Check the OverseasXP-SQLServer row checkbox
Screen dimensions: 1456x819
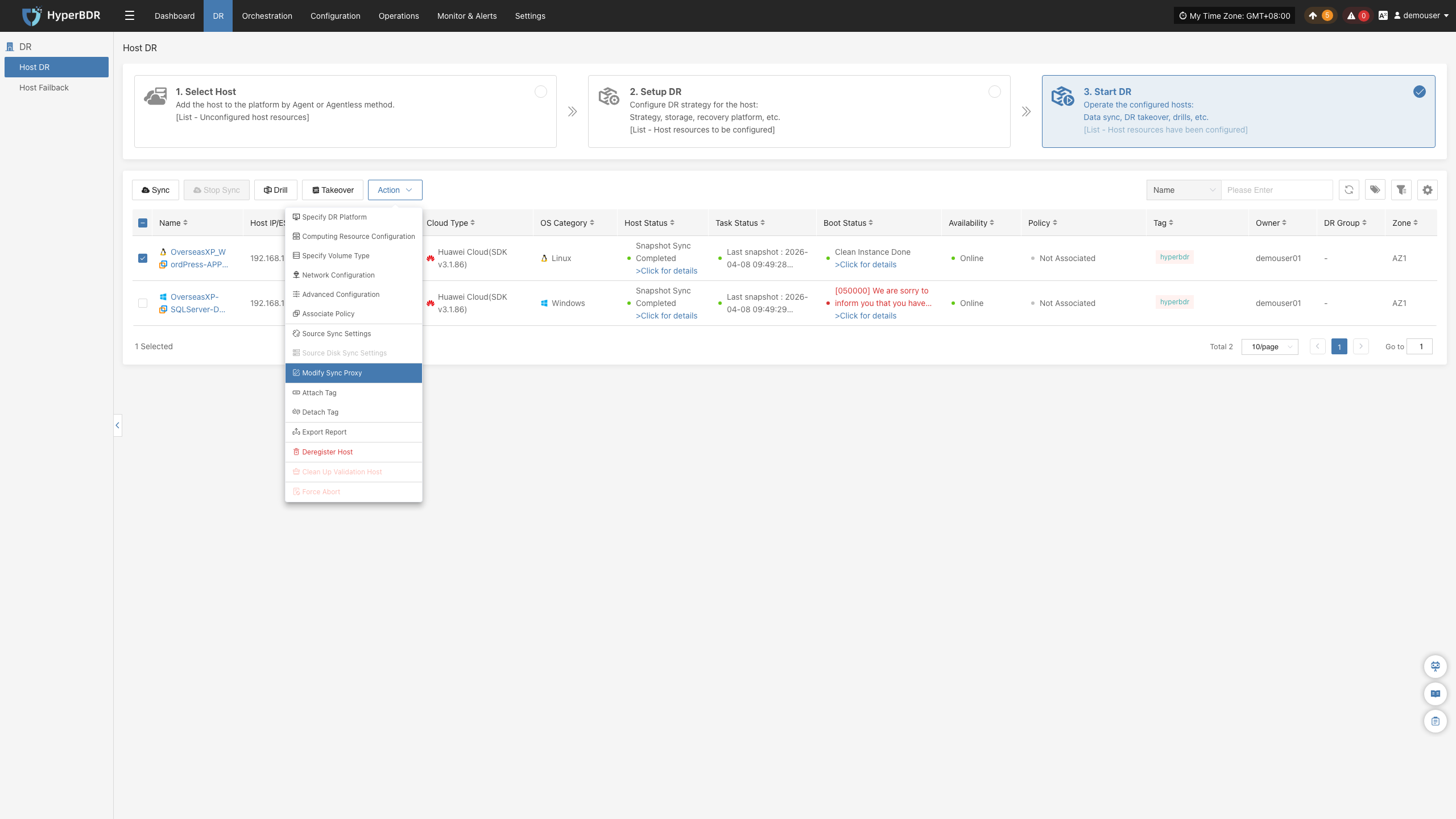coord(143,303)
